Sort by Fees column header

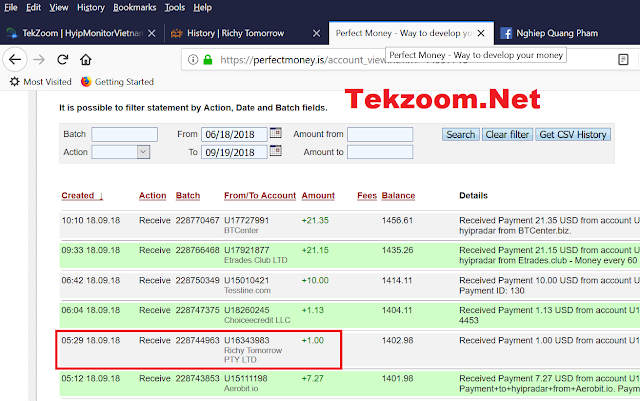[x=367, y=196]
